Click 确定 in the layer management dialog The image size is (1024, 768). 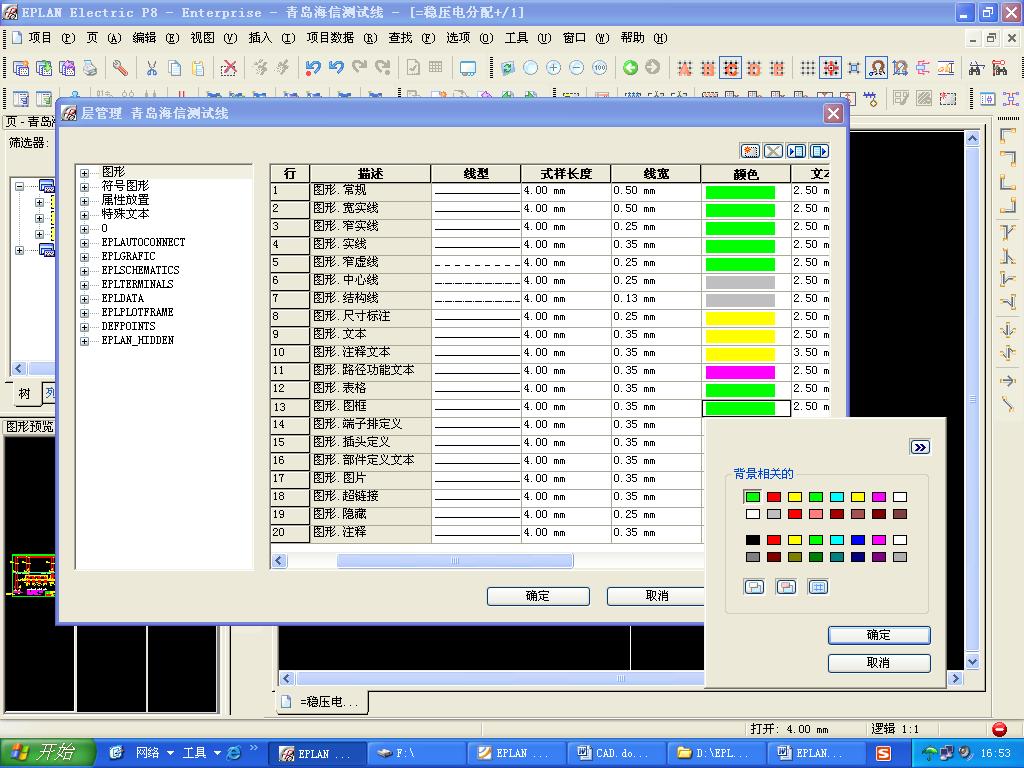(x=538, y=596)
